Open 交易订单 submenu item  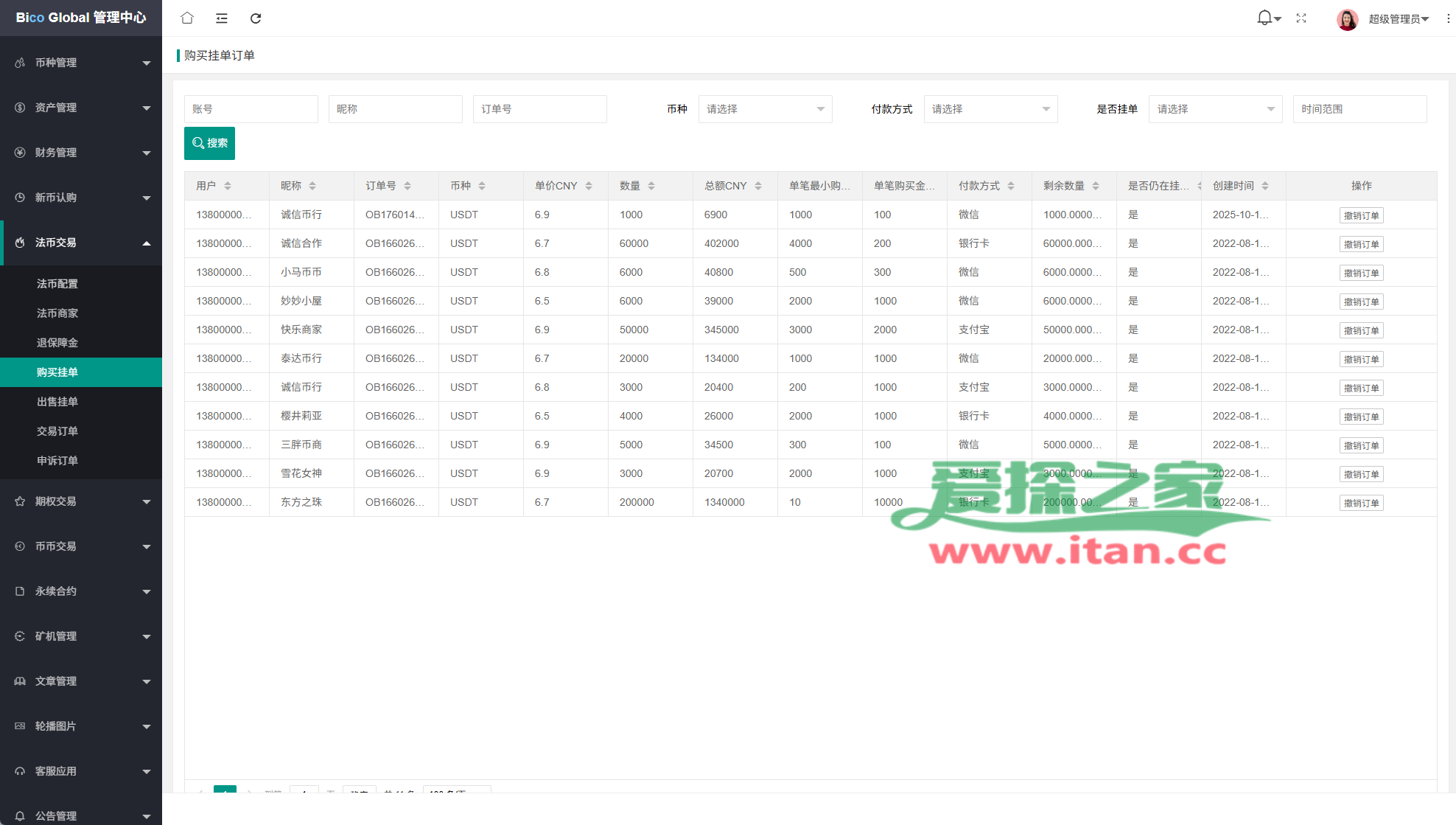pyautogui.click(x=57, y=431)
